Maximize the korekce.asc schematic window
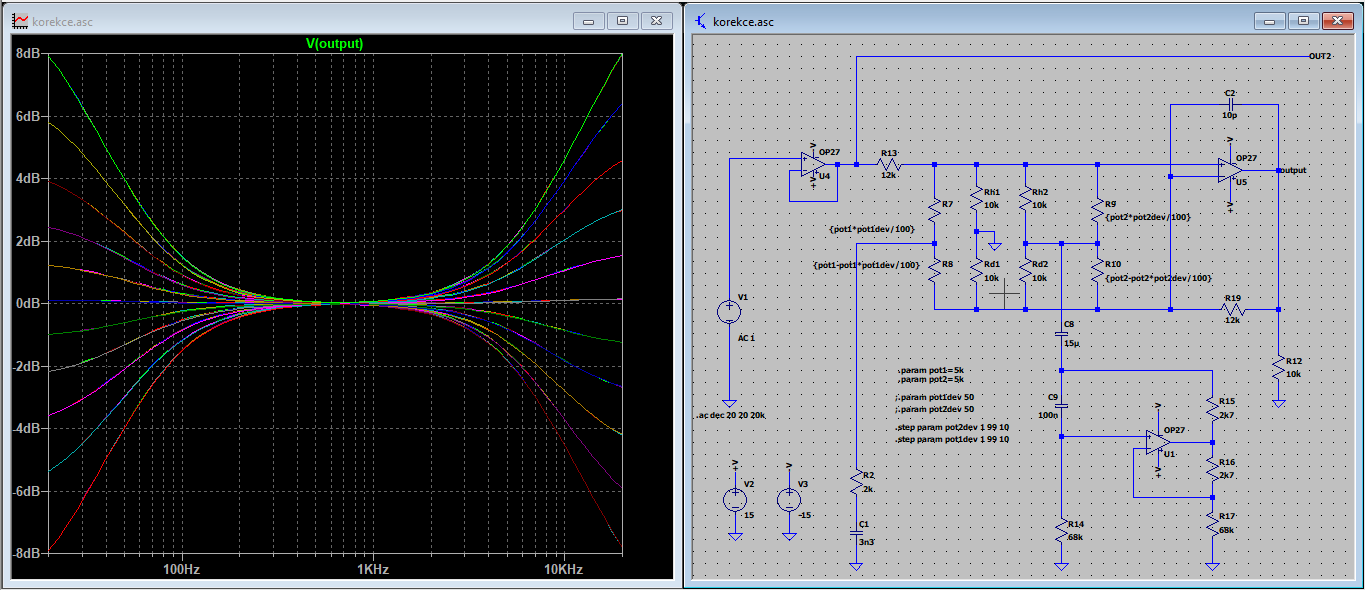 1303,20
